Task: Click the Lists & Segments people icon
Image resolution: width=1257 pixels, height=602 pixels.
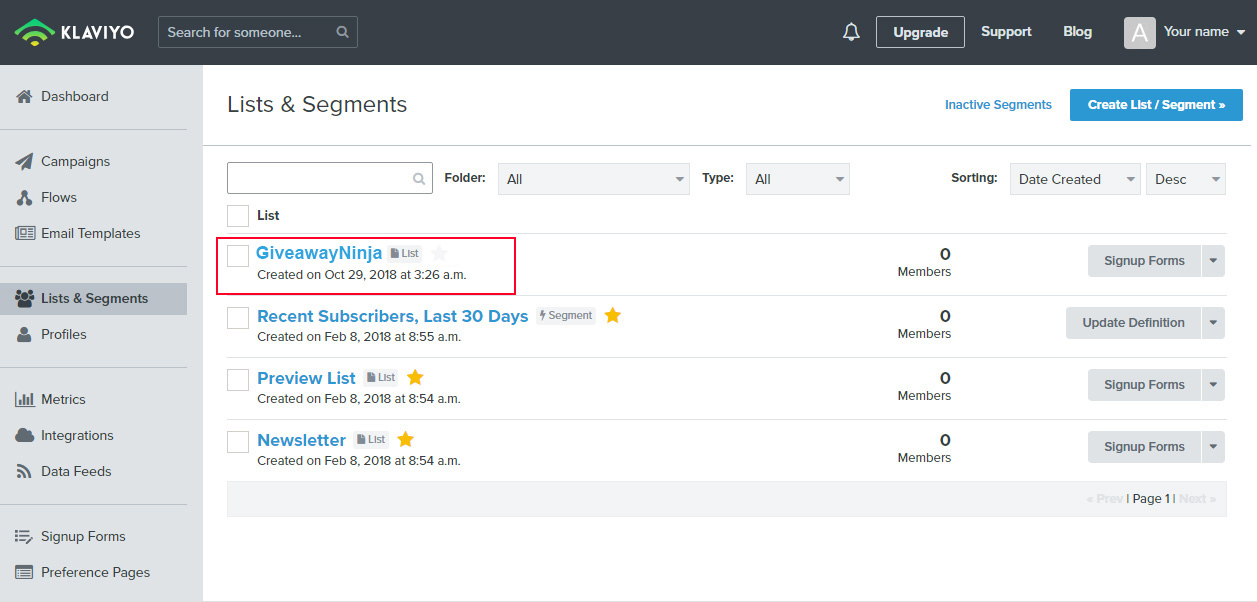Action: pos(25,299)
